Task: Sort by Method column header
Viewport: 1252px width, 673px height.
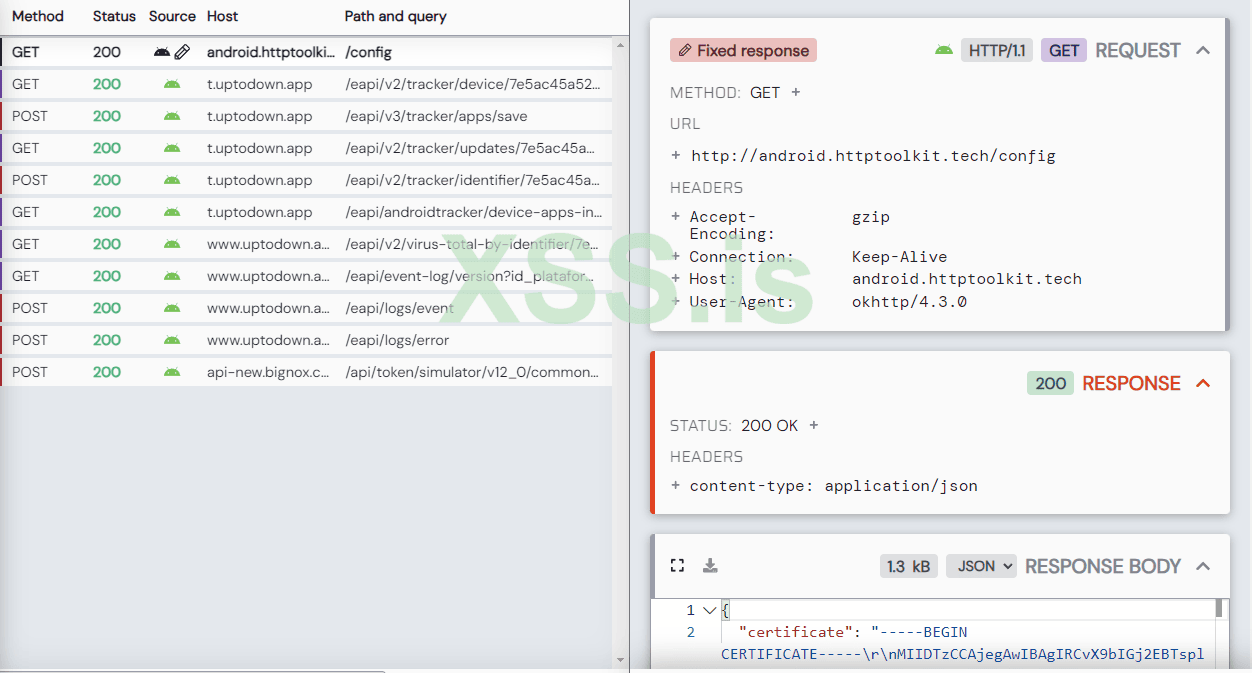Action: [38, 16]
